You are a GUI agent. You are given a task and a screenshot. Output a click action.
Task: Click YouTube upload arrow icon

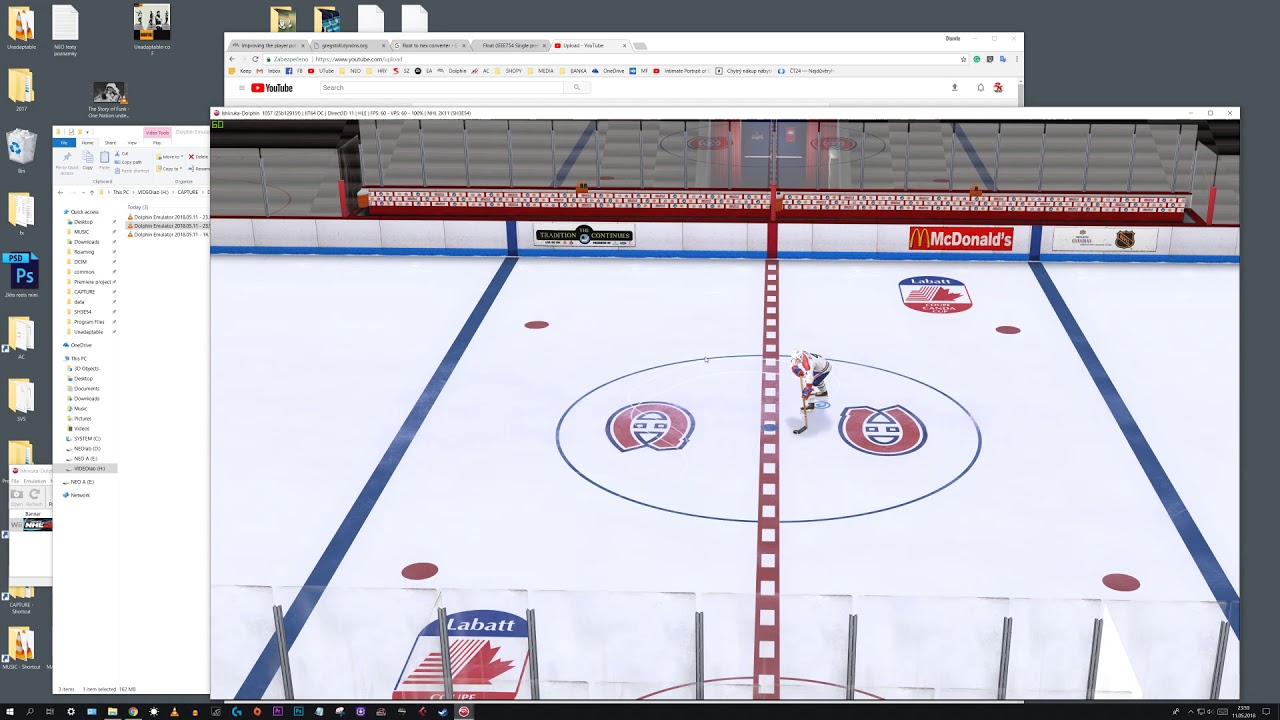click(x=954, y=88)
